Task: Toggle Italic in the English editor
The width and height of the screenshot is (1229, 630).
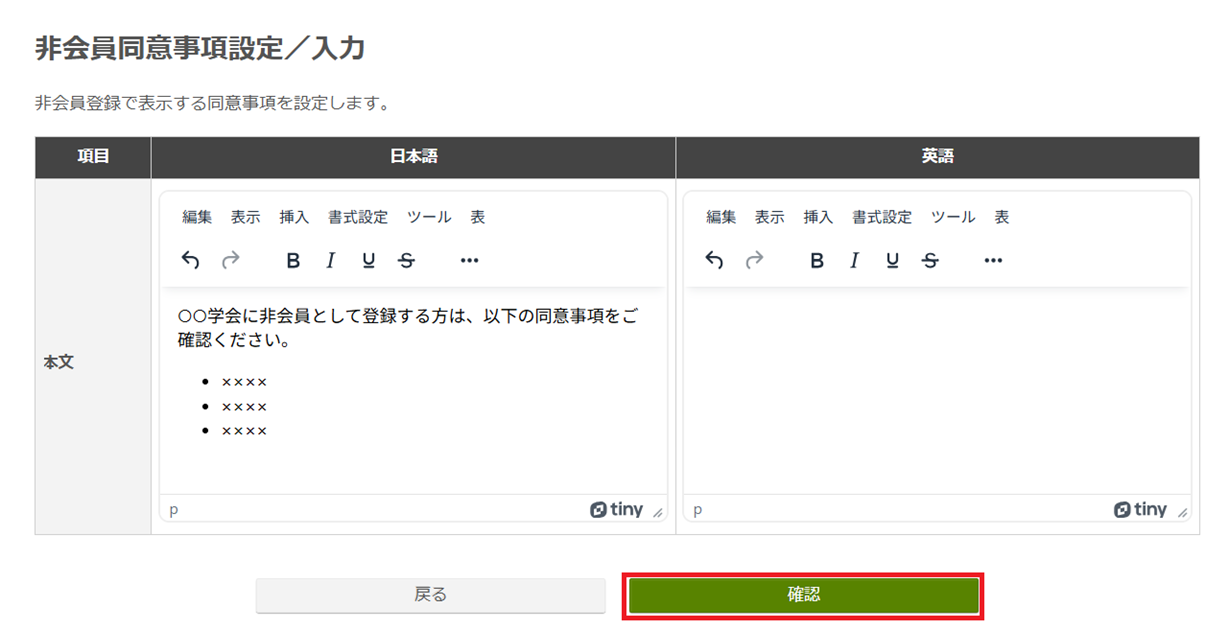Action: [x=854, y=261]
